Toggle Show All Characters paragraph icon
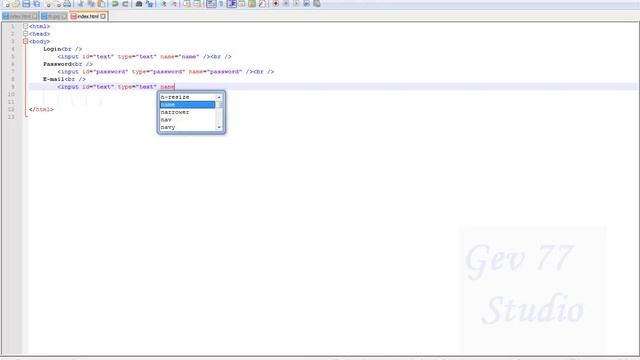Viewport: 640px width, 360px height. pyautogui.click(x=221, y=4)
